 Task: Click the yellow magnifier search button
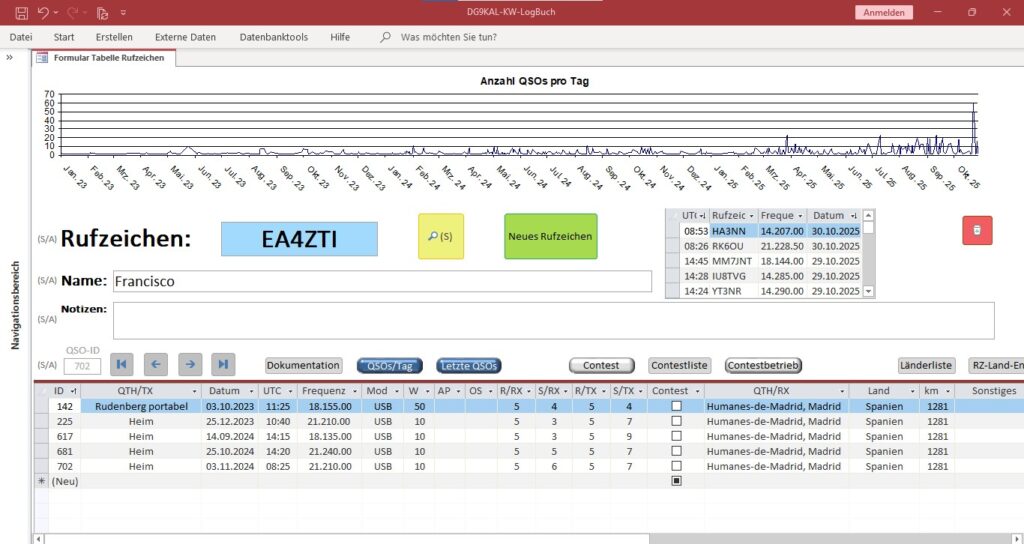click(x=440, y=236)
